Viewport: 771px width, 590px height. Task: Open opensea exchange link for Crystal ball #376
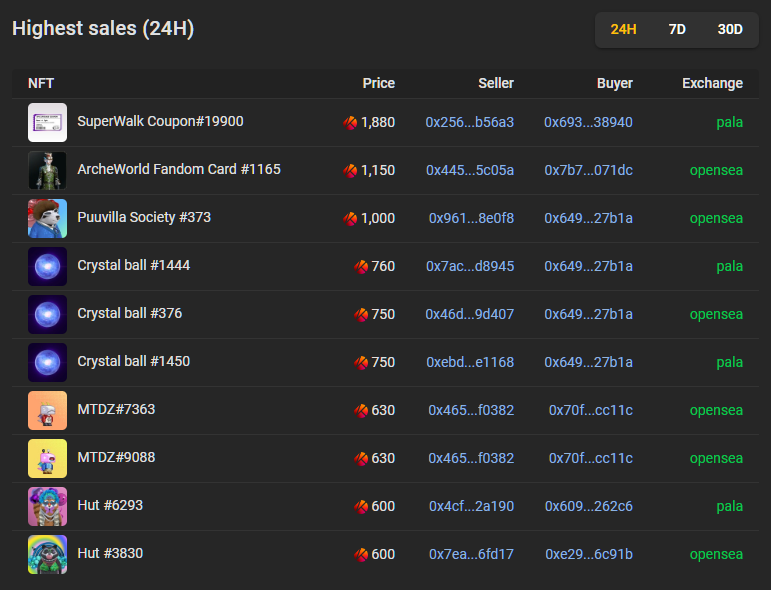tap(716, 315)
